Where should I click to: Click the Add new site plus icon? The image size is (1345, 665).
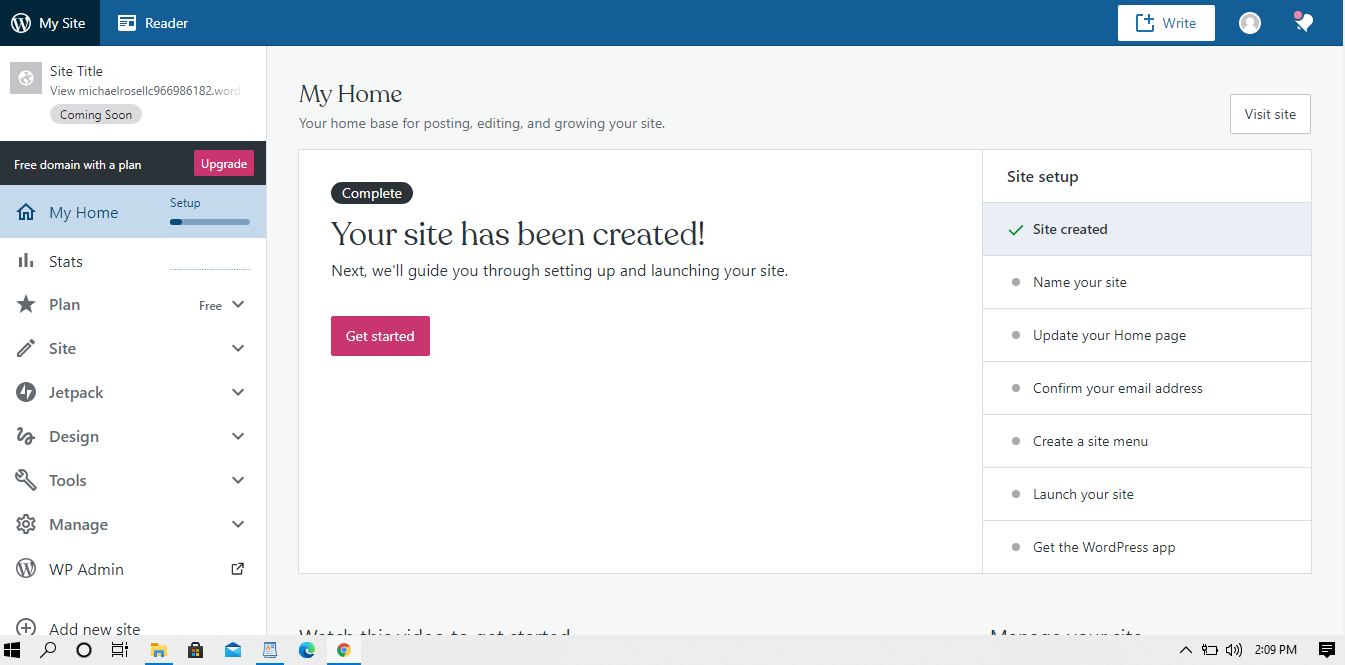pyautogui.click(x=26, y=628)
